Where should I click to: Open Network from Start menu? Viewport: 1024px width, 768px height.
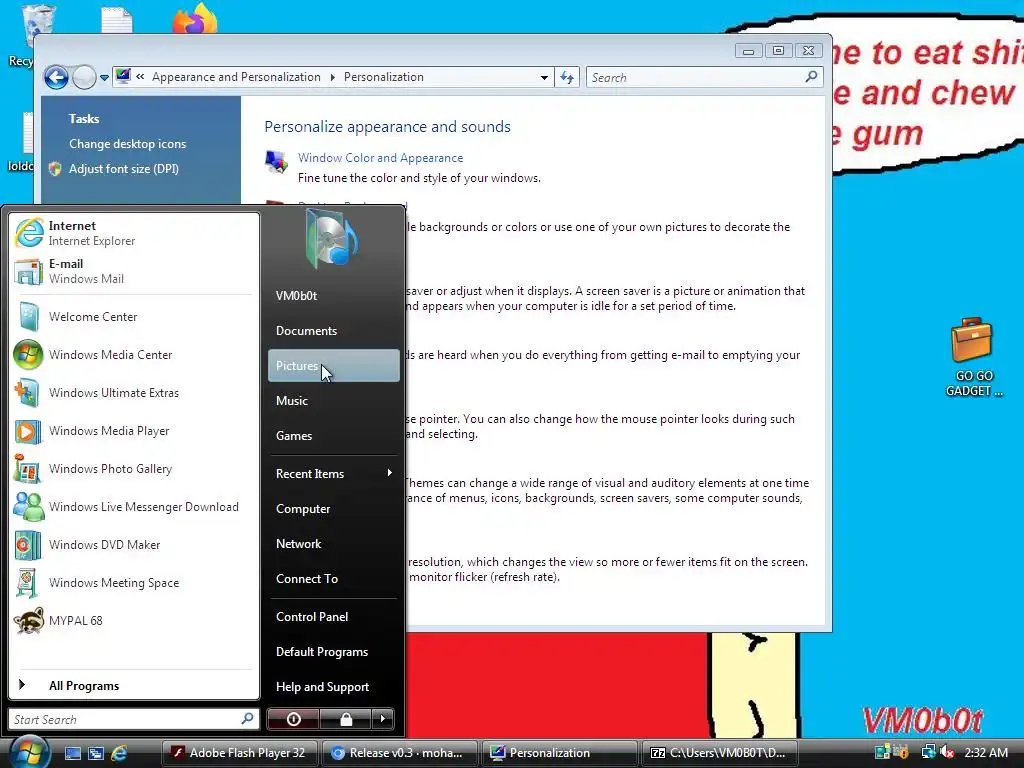(333, 543)
